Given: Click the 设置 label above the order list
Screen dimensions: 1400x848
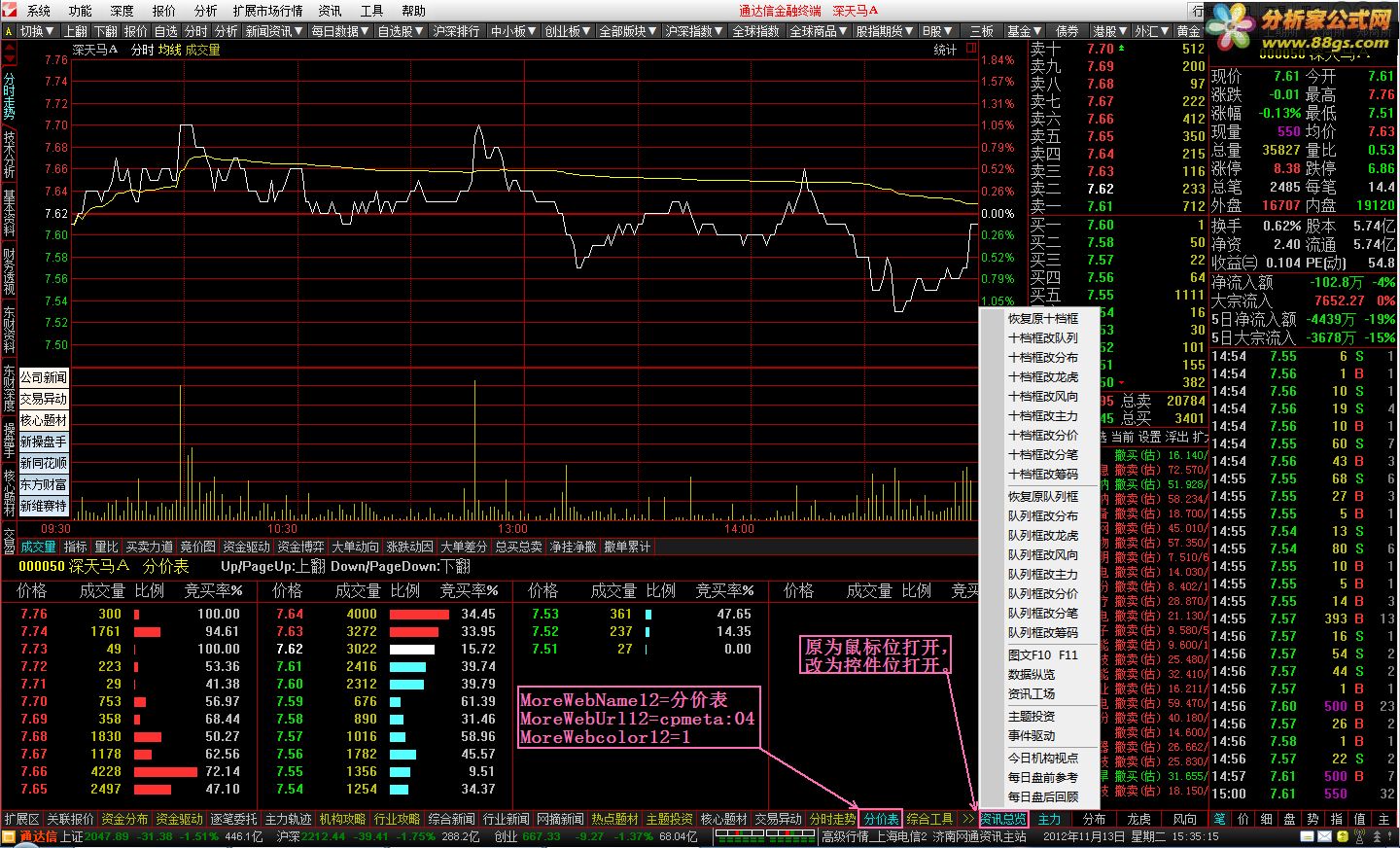Looking at the screenshot, I should [1150, 438].
